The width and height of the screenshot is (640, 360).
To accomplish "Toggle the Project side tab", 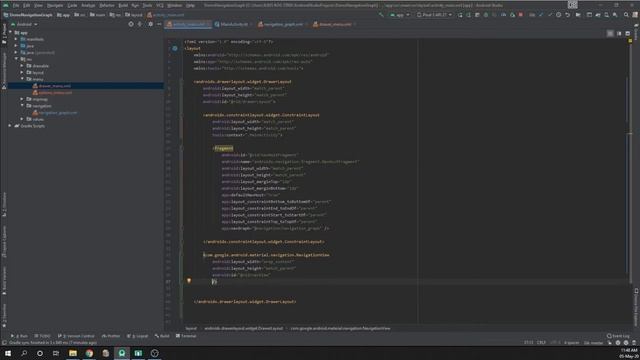I will [x=4, y=33].
